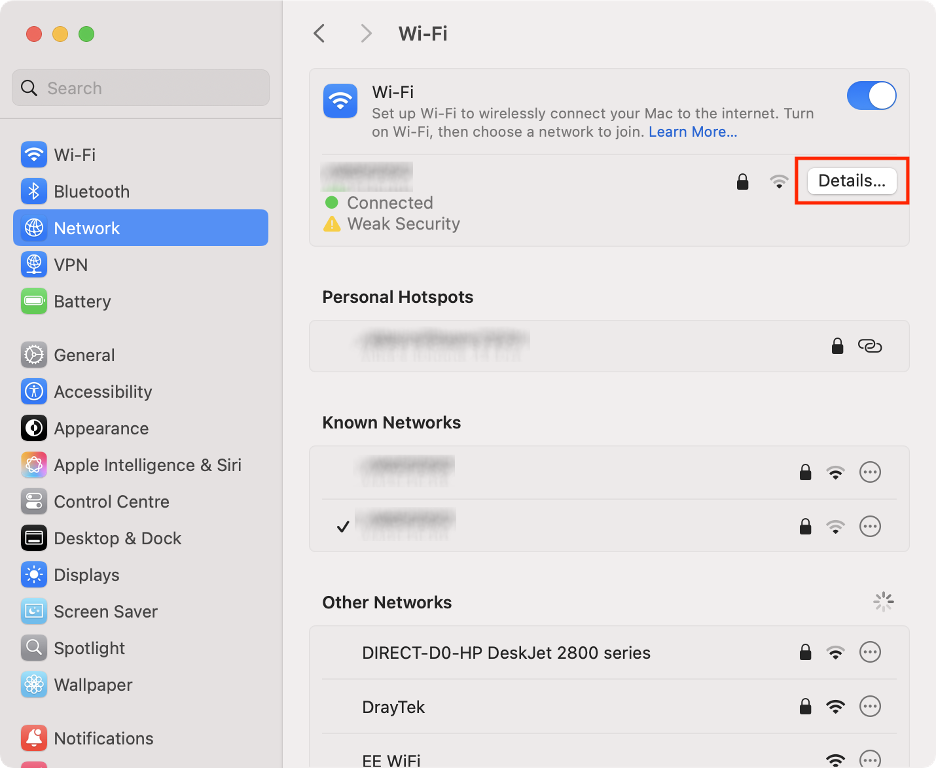
Task: Click the checkmark next to second known network
Action: coord(343,526)
